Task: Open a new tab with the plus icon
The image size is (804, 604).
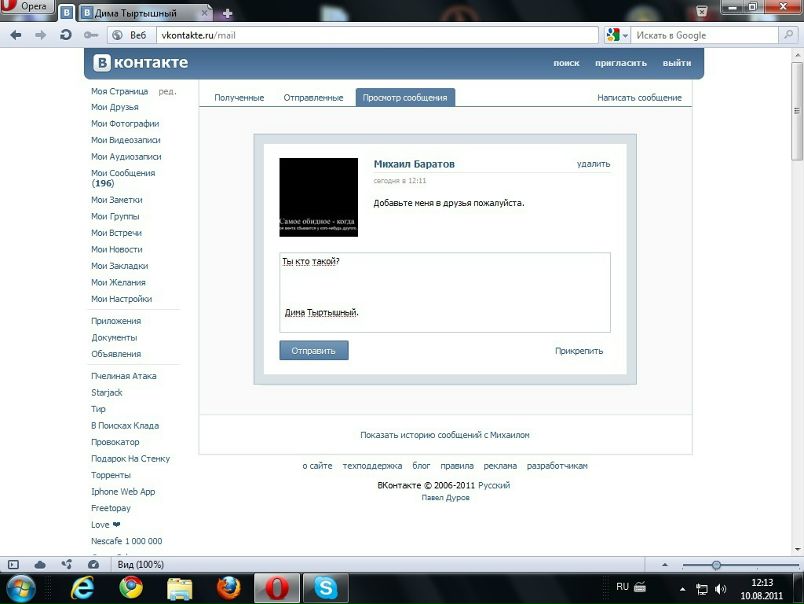Action: click(x=228, y=14)
